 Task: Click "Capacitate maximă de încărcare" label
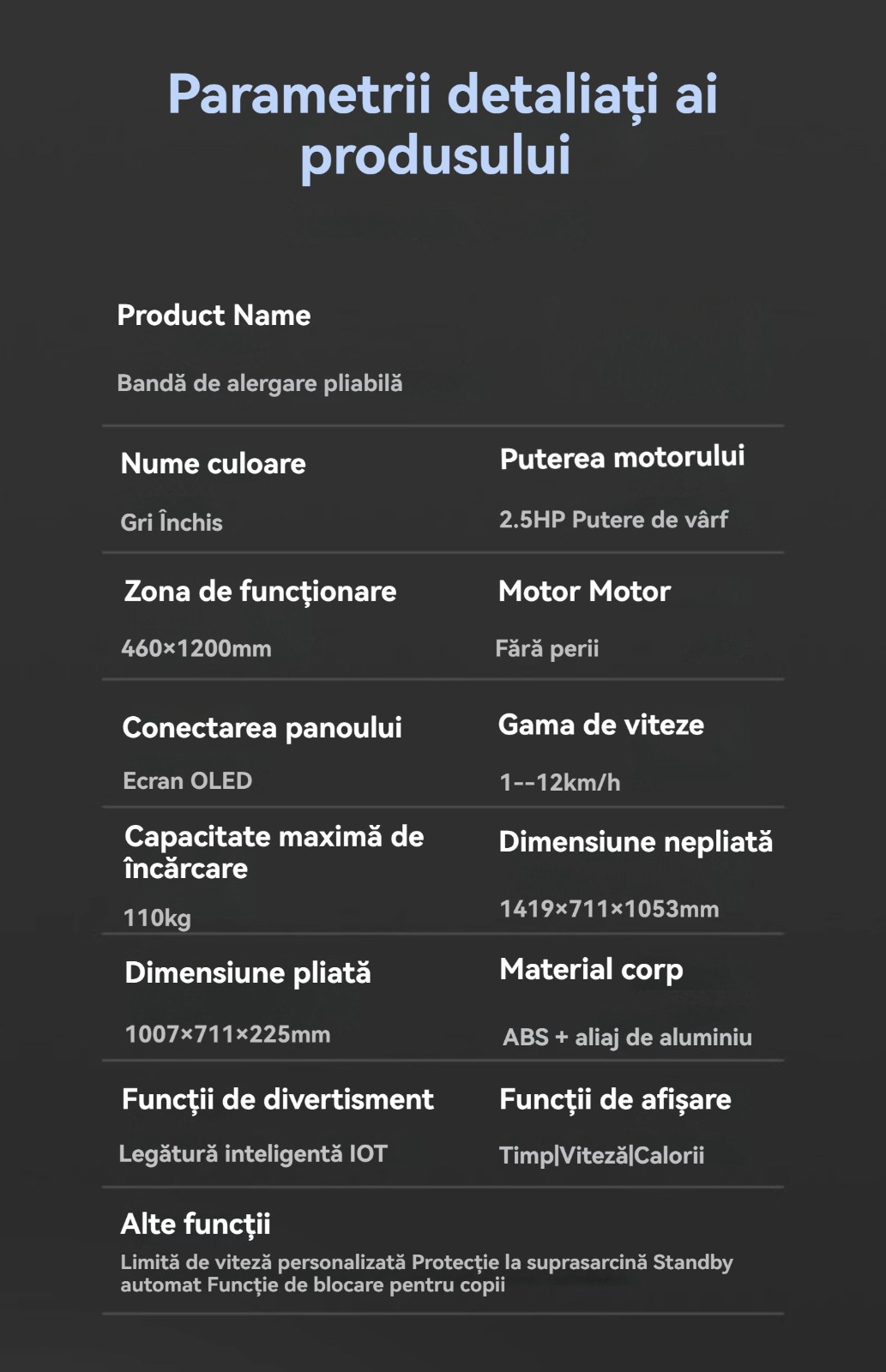point(274,852)
